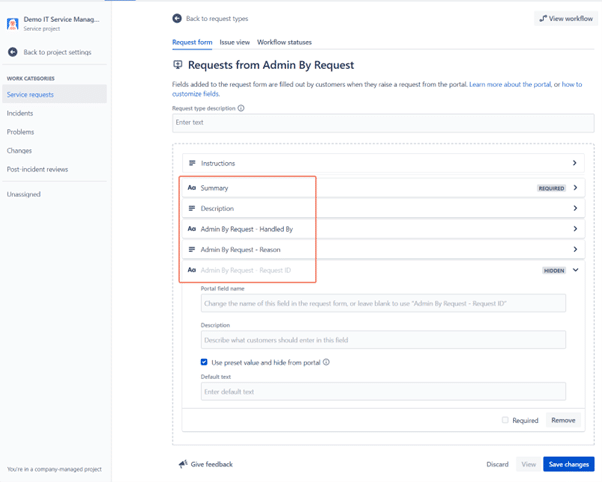Switch to the Request form tab
Viewport: 602px width, 482px height.
[192, 42]
